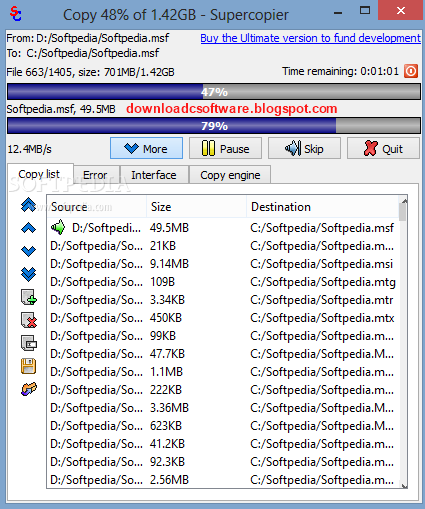Click the current file 79% progress bar
425x509 pixels.
tap(214, 126)
